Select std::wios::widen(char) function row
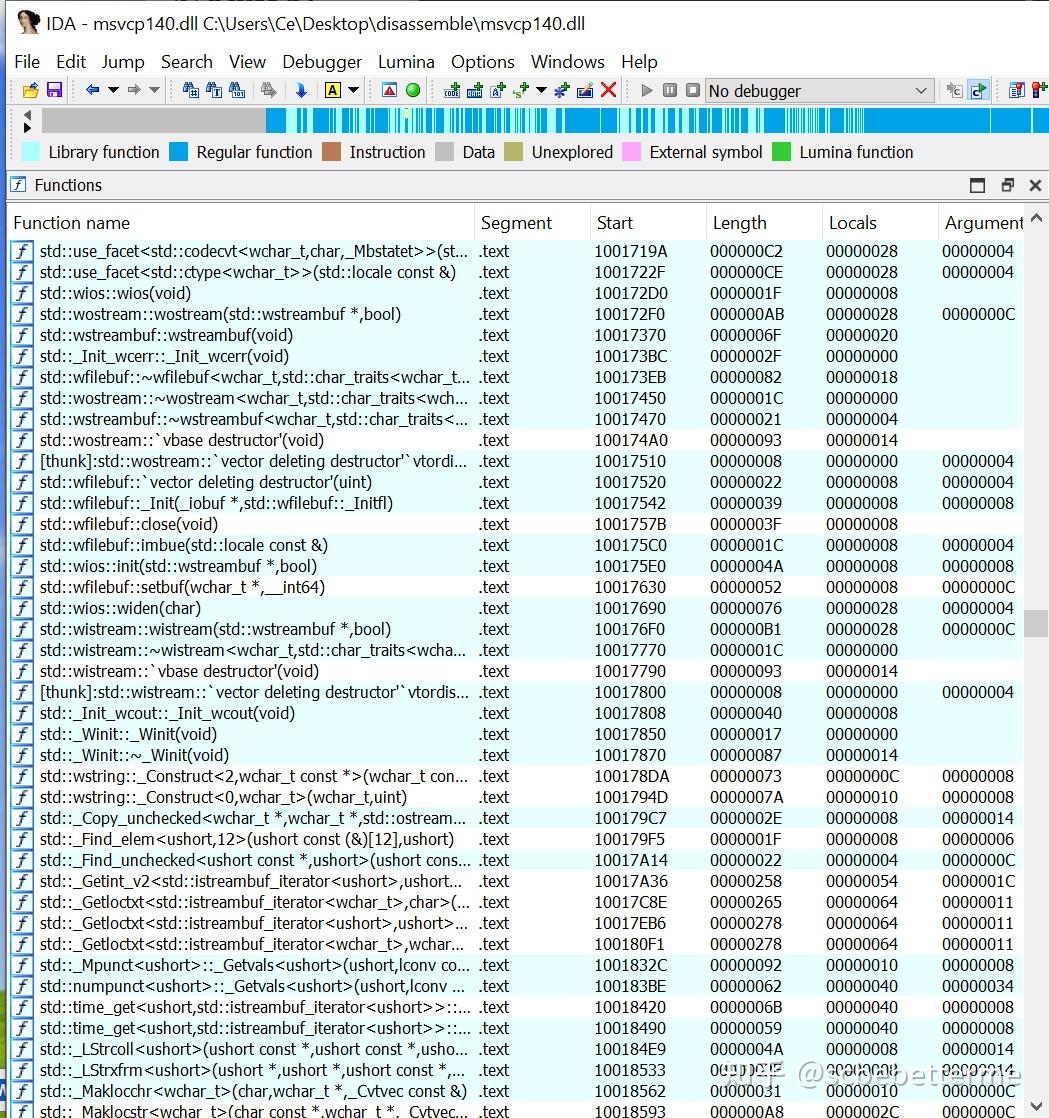The image size is (1049, 1118). point(515,608)
